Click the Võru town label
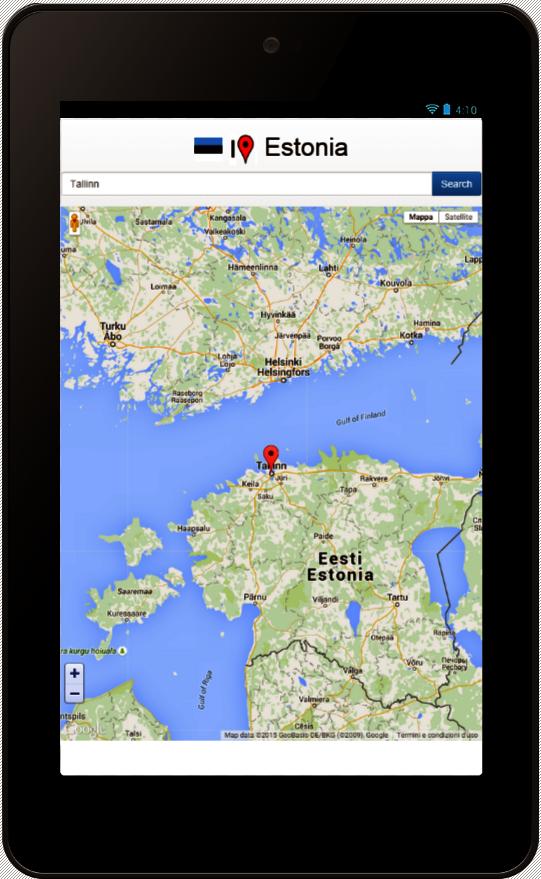Screen dimensions: 541x879 (414, 662)
